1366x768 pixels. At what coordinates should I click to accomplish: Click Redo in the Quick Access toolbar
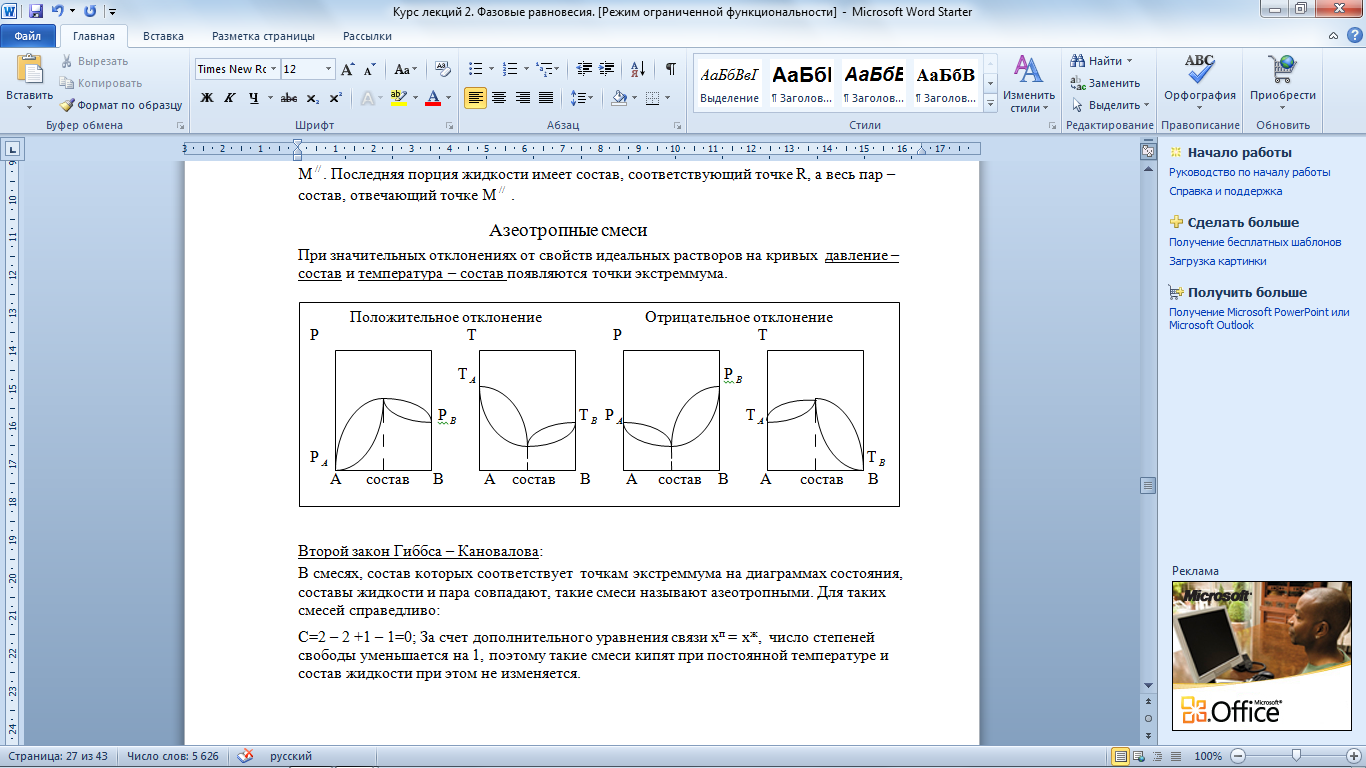pyautogui.click(x=90, y=12)
